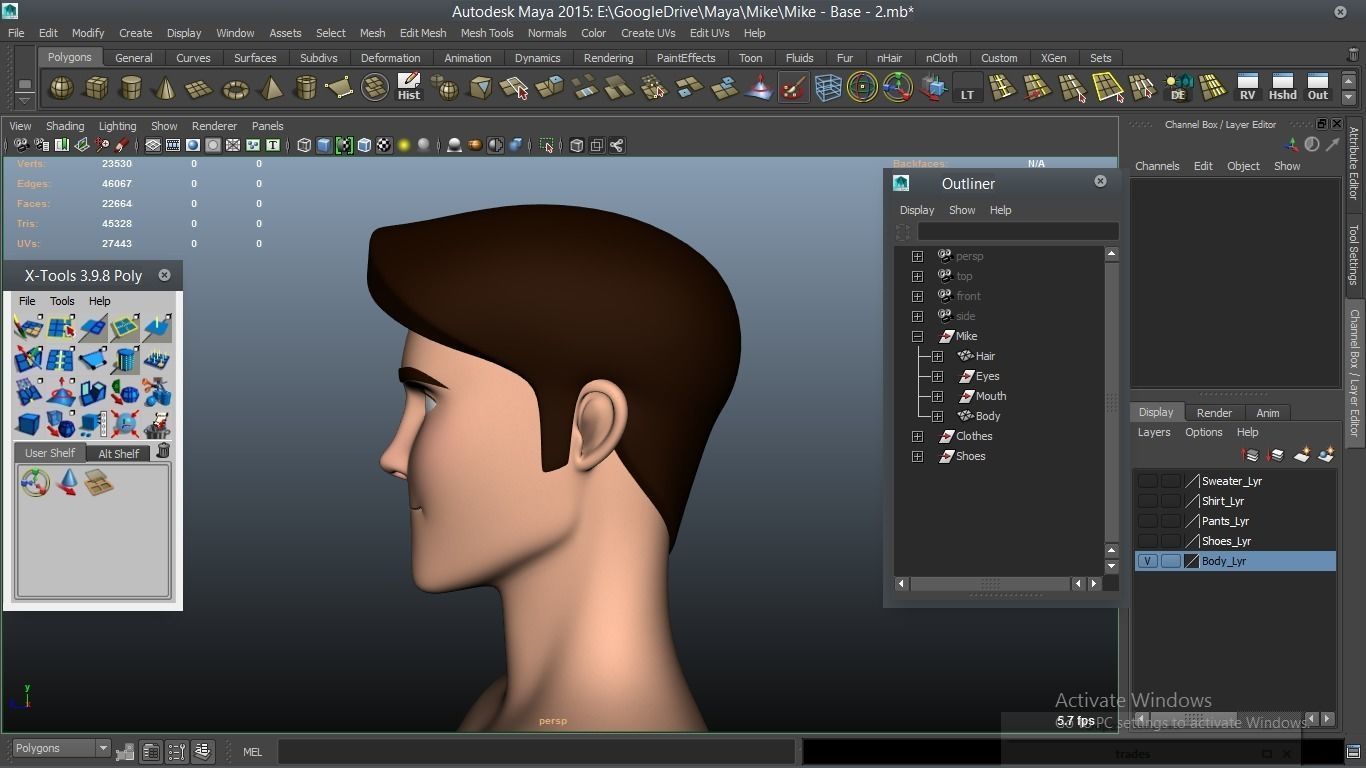This screenshot has height=768, width=1366.
Task: Select the Sweater_Lyr layer name
Action: click(1232, 481)
